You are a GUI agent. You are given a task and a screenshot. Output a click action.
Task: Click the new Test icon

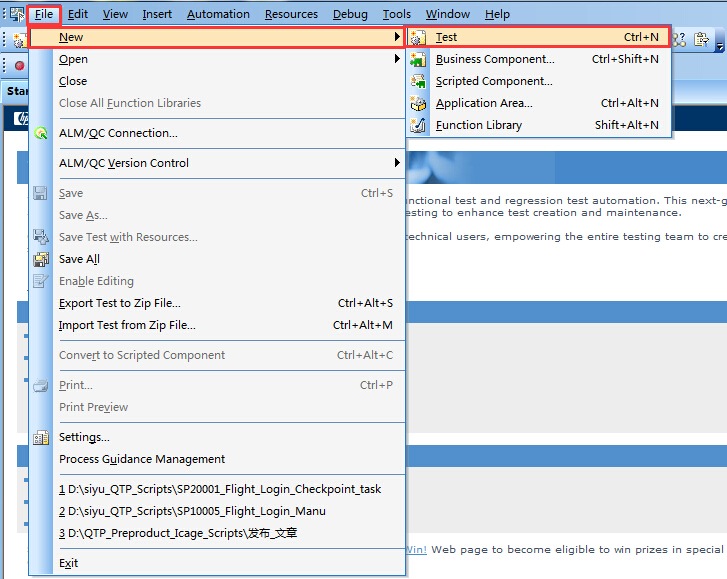click(x=418, y=37)
